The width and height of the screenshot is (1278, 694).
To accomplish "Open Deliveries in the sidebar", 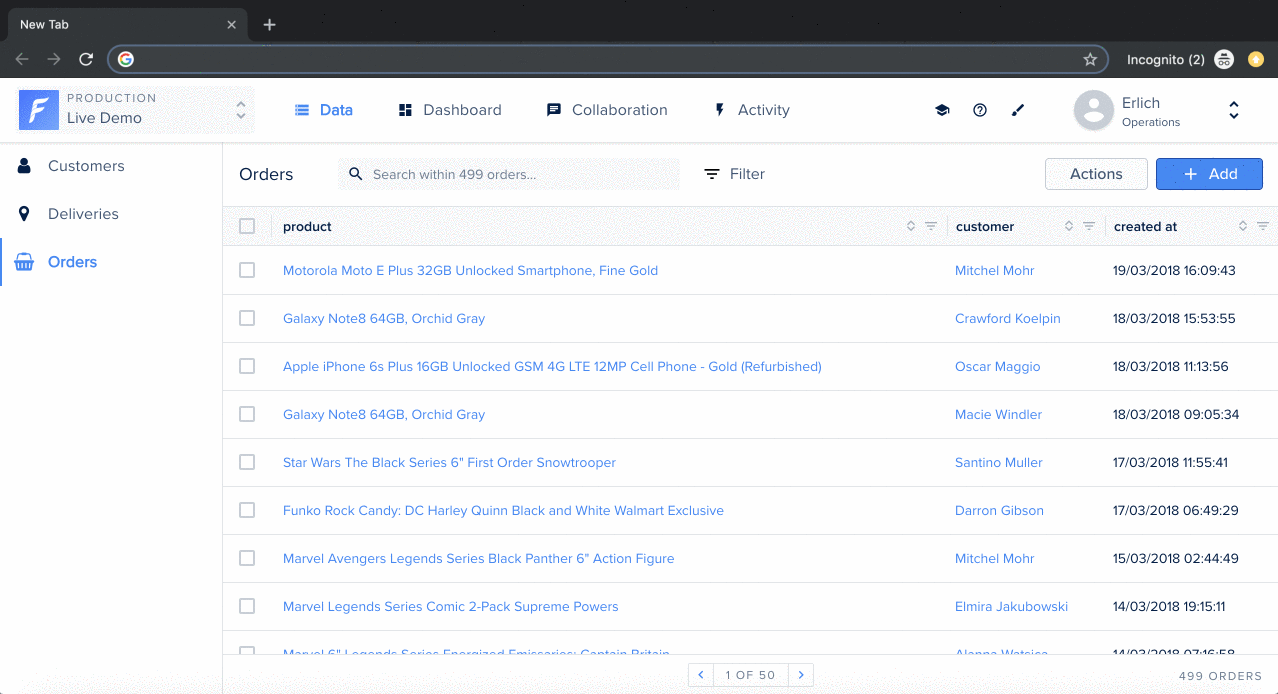I will (111, 214).
